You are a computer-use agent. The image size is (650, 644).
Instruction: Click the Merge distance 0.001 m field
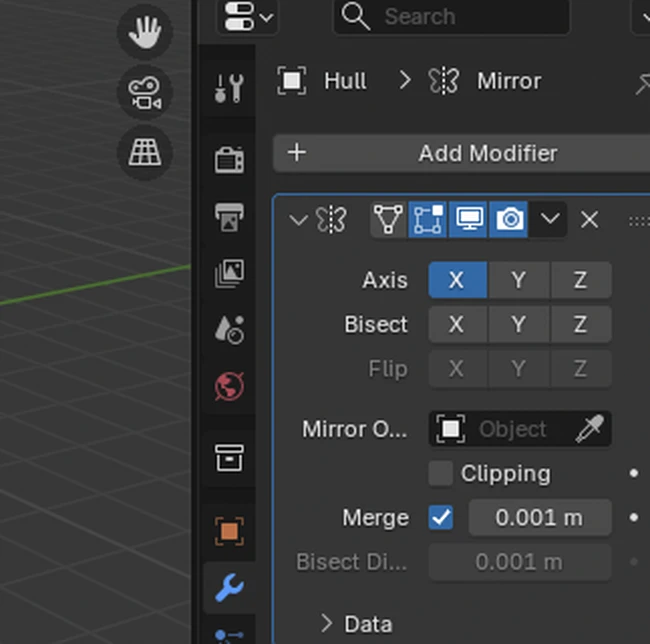[x=540, y=518]
